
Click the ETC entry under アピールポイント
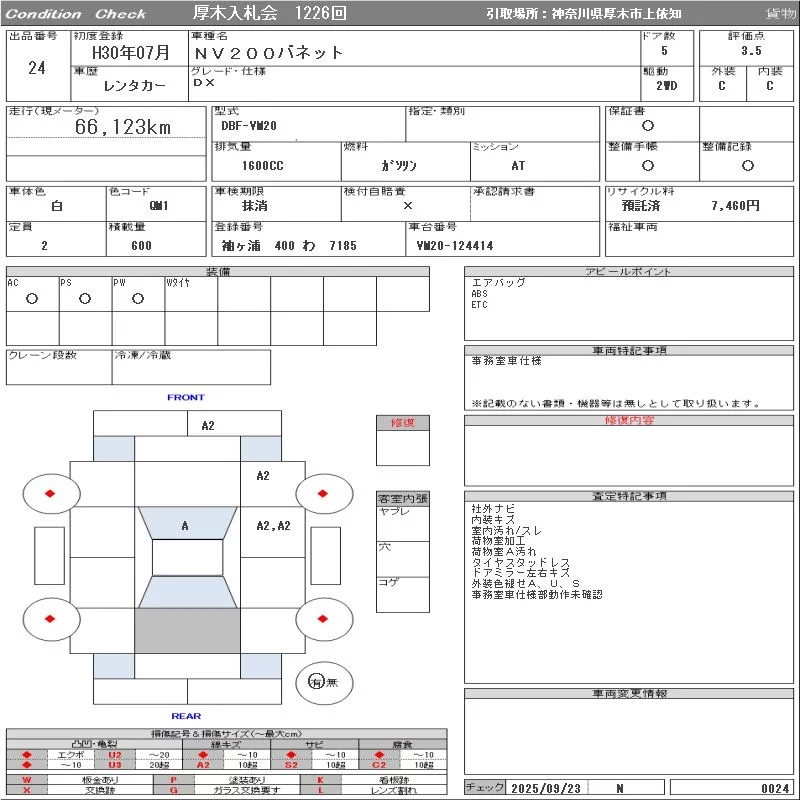(480, 305)
